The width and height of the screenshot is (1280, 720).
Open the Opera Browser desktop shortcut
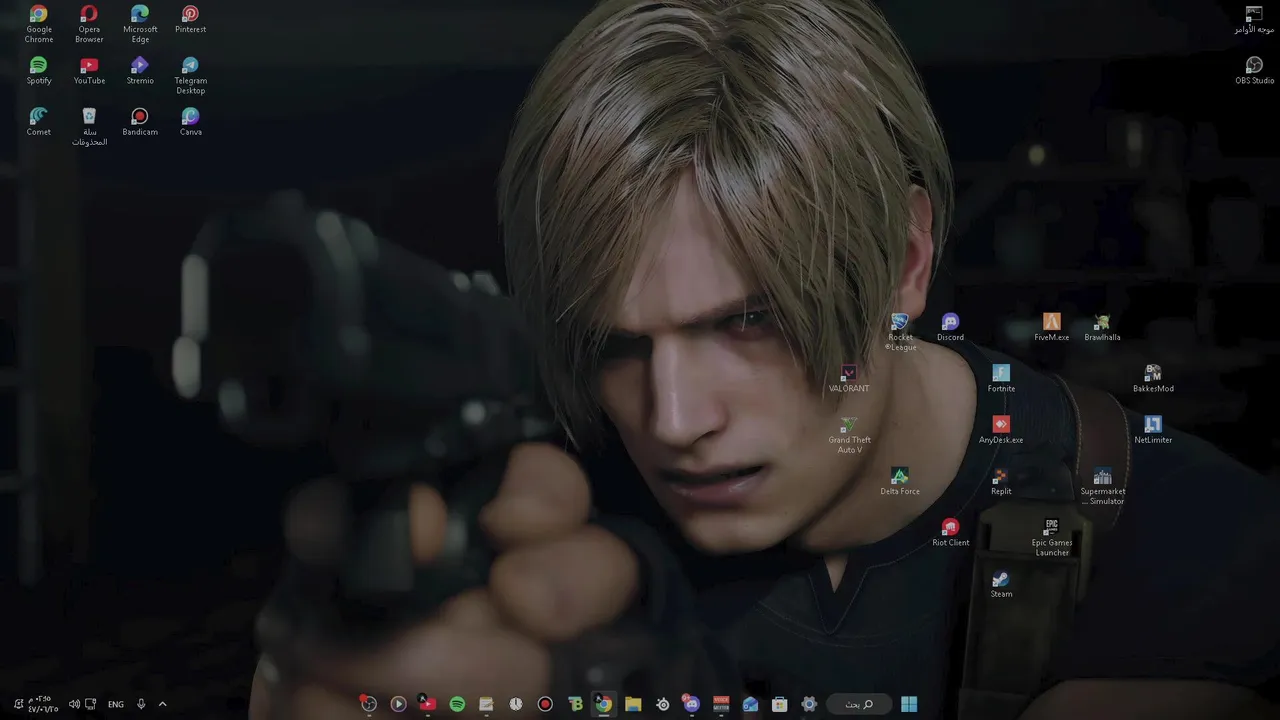tap(89, 24)
